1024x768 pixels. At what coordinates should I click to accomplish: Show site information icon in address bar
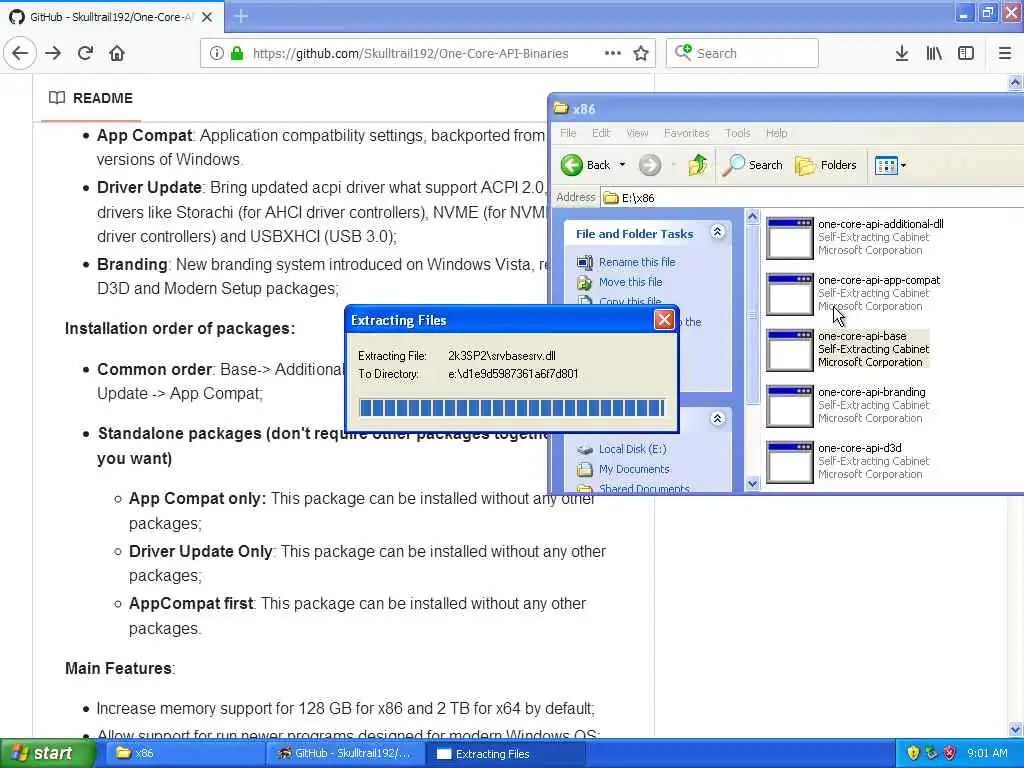[217, 54]
